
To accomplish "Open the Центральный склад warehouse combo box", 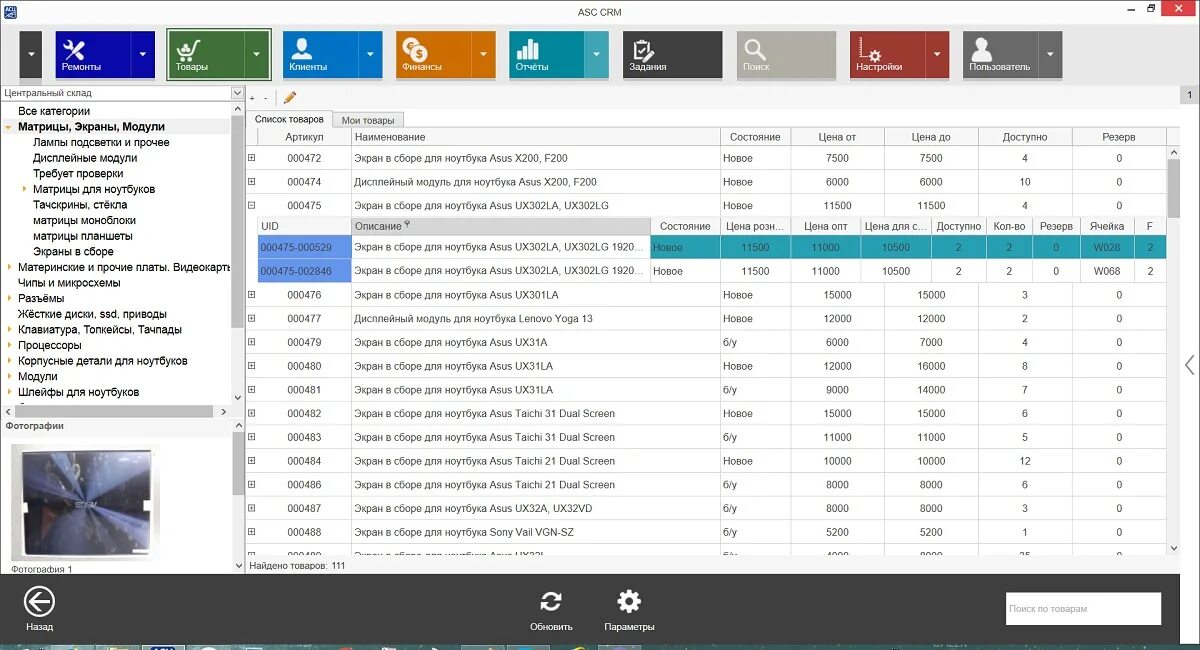I will click(x=122, y=93).
